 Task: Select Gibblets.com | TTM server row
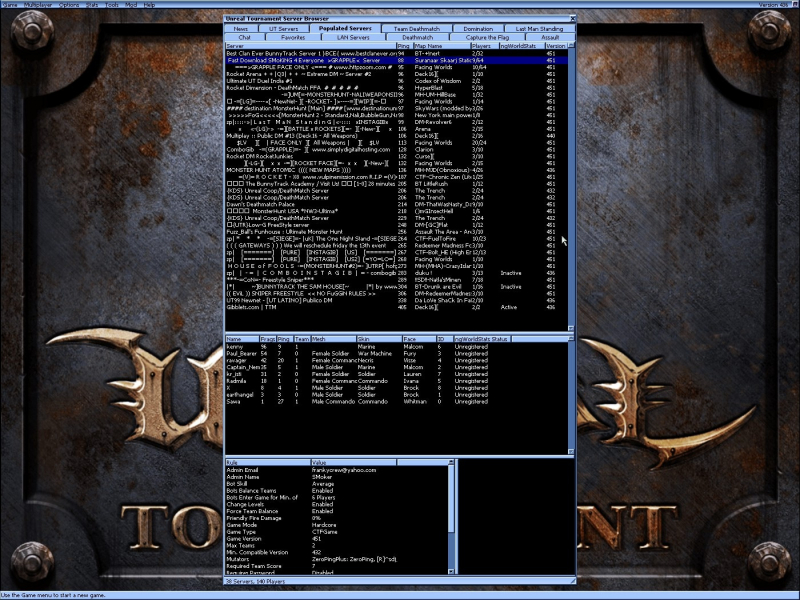click(x=396, y=307)
